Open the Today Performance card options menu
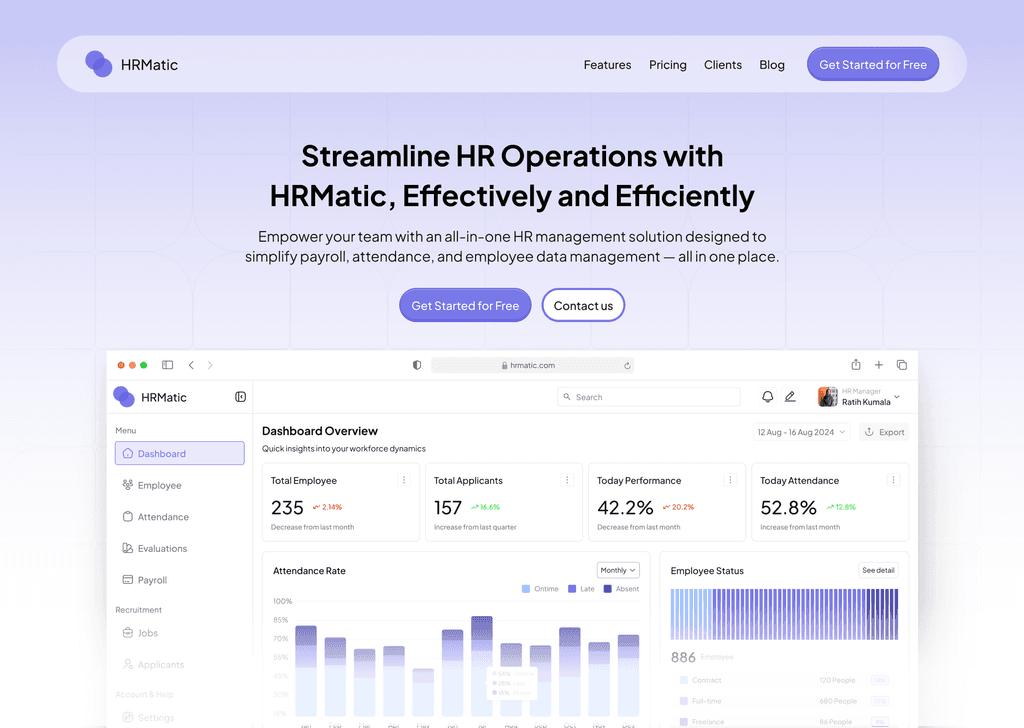Image resolution: width=1024 pixels, height=728 pixels. click(x=730, y=480)
